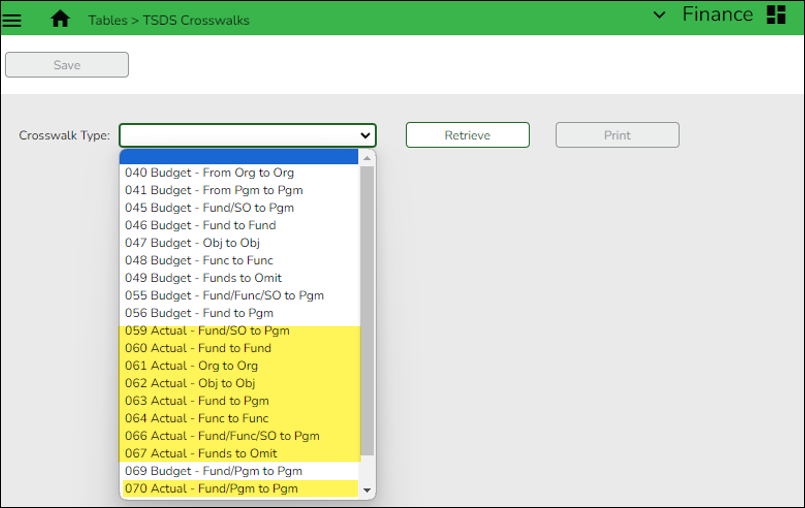Select 059 Actual - Fund/SO to Pgm
Screen dimensions: 805x508
[207, 331]
